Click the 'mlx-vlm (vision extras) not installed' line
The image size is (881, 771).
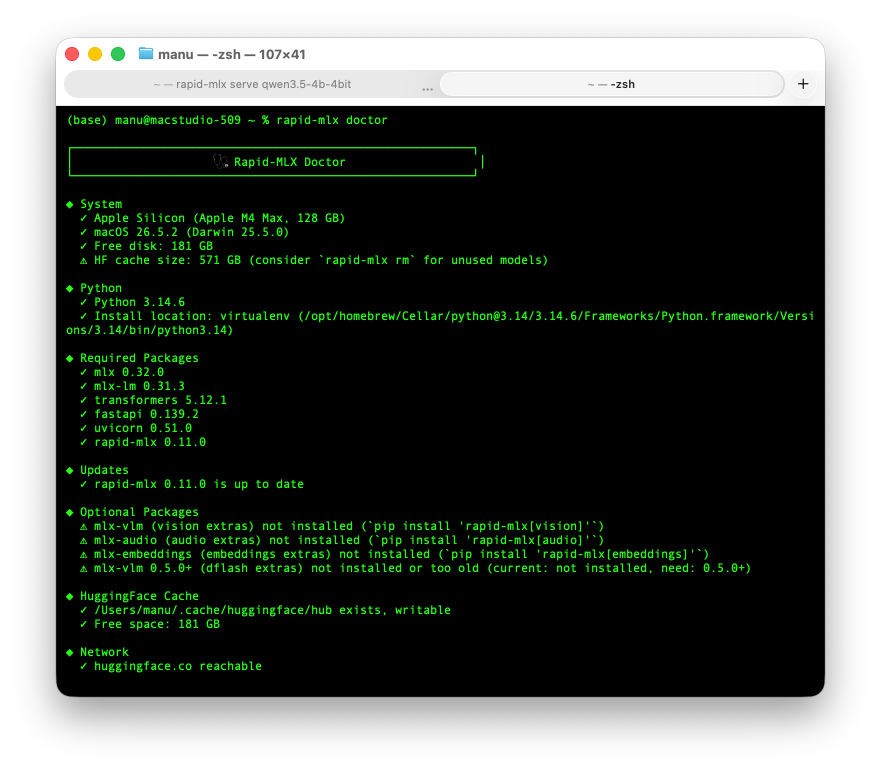coord(349,526)
